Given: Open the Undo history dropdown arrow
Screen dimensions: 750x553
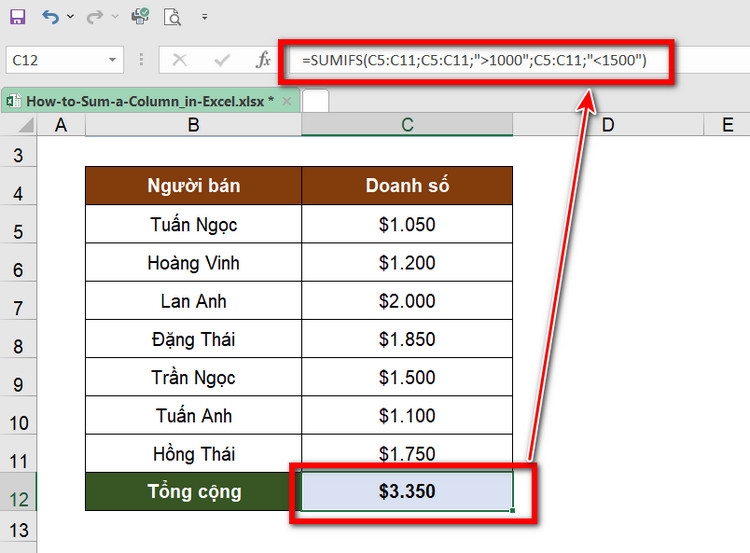Looking at the screenshot, I should [x=70, y=17].
